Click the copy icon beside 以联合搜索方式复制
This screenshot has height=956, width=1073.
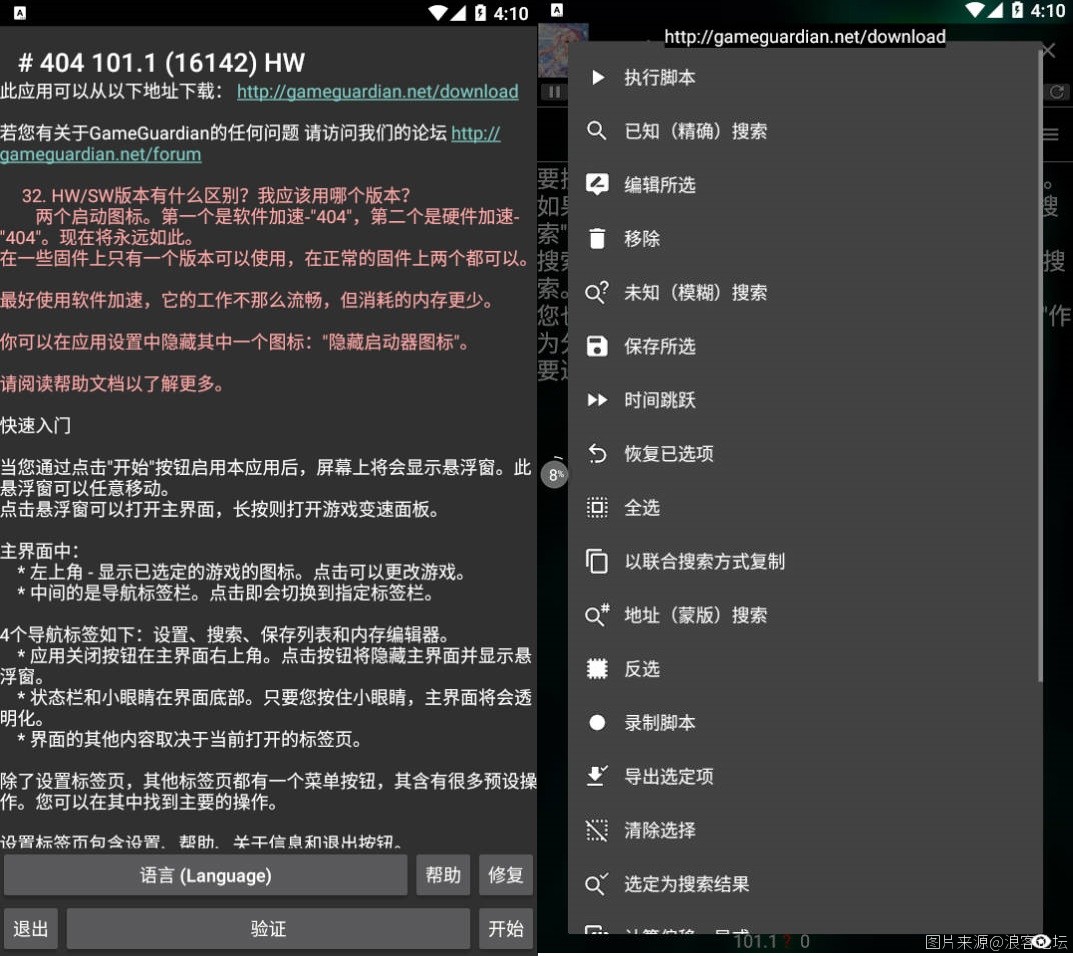pos(597,561)
